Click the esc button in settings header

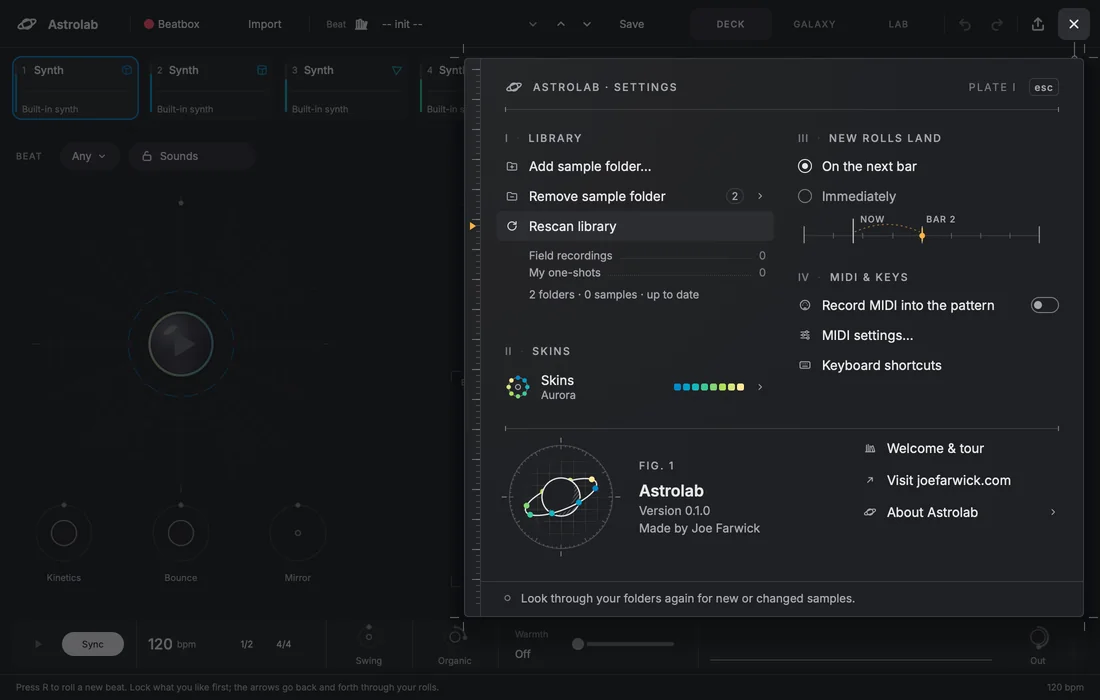point(1043,87)
